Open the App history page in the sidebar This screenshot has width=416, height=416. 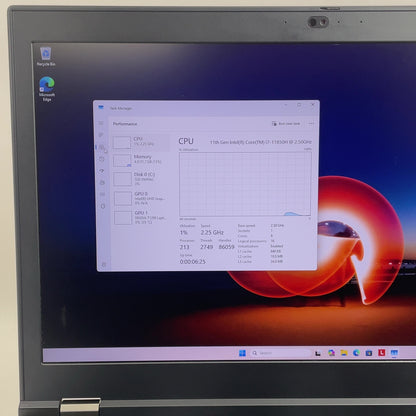[x=102, y=159]
